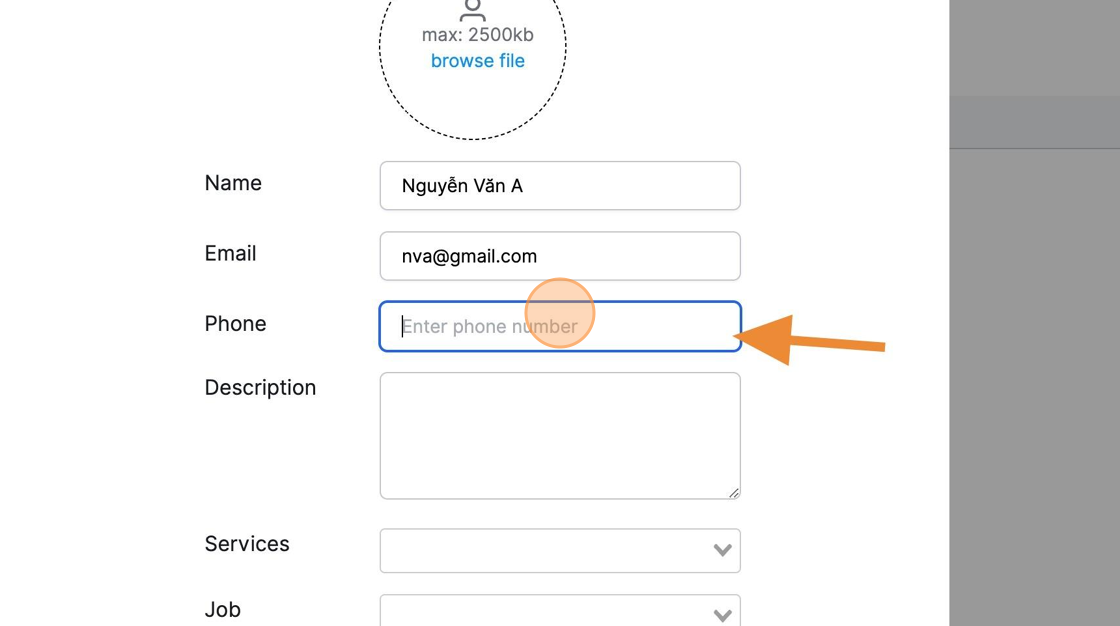Click the Job label
Image resolution: width=1120 pixels, height=626 pixels.
click(x=222, y=610)
